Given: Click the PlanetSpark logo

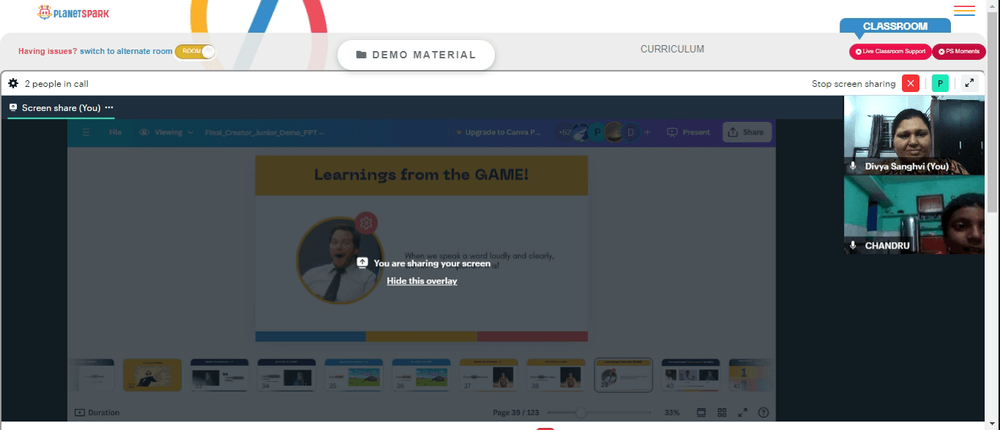Looking at the screenshot, I should click(x=73, y=12).
